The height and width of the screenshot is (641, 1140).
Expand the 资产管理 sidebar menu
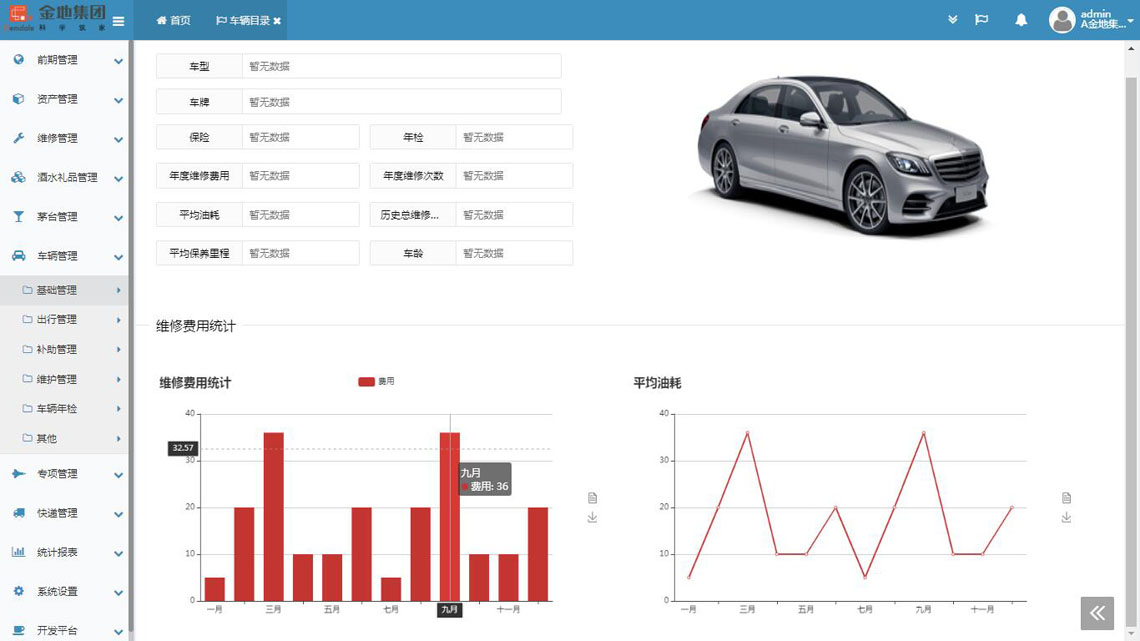point(64,99)
